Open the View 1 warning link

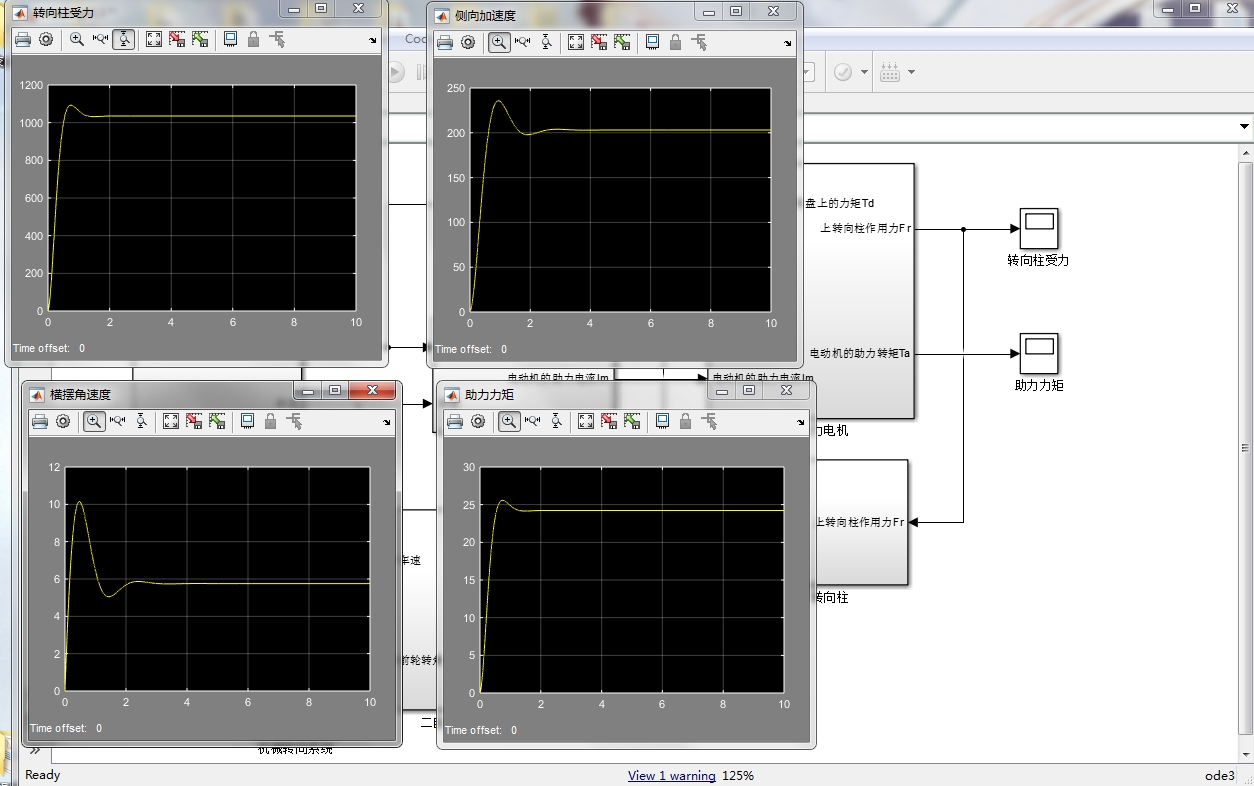pos(671,775)
